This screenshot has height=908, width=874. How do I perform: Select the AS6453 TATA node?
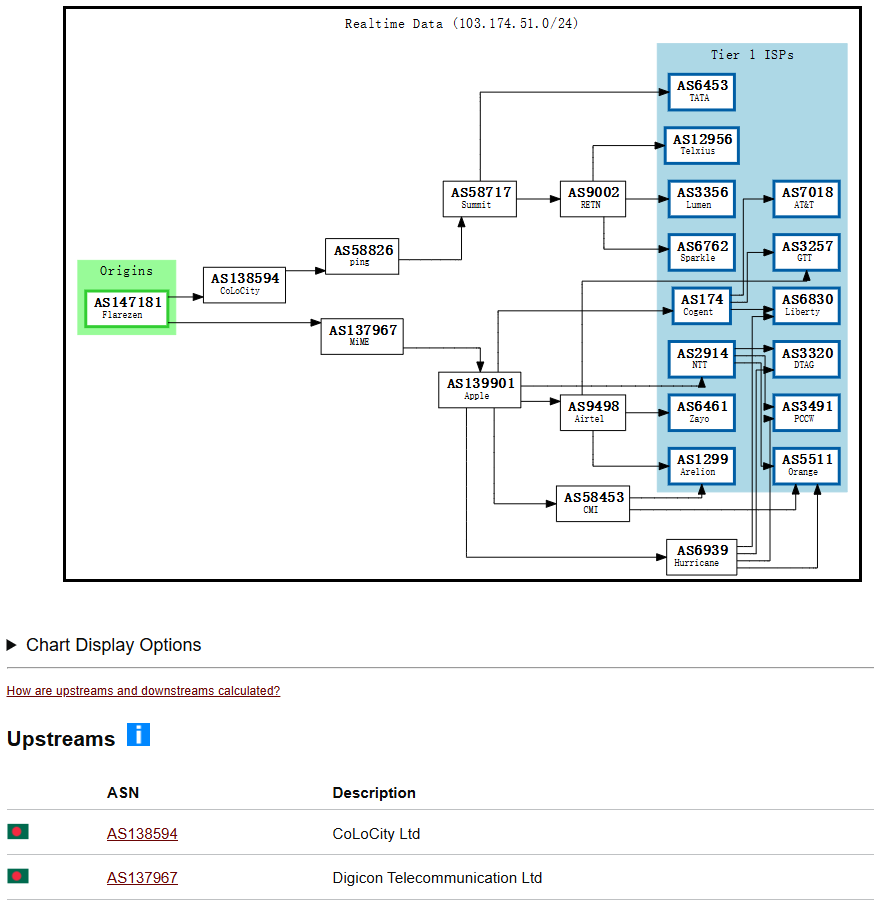702,91
